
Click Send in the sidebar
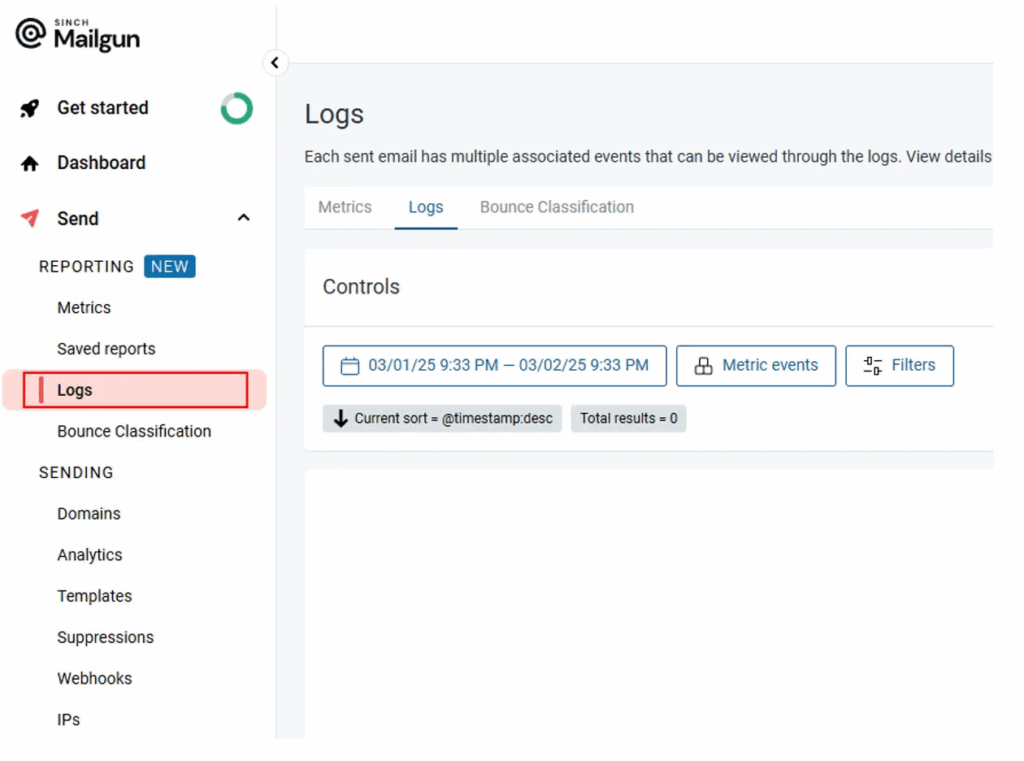click(78, 218)
